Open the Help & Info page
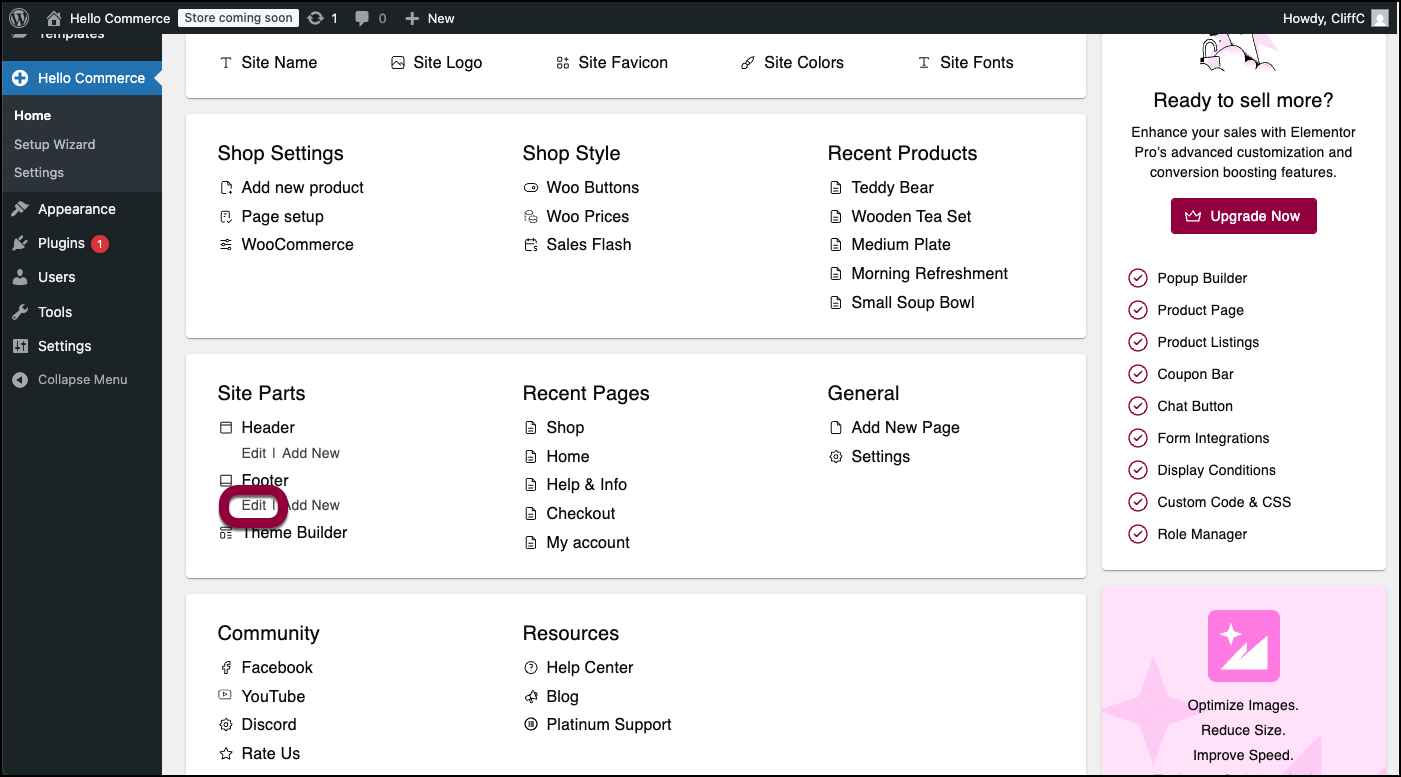 [586, 484]
